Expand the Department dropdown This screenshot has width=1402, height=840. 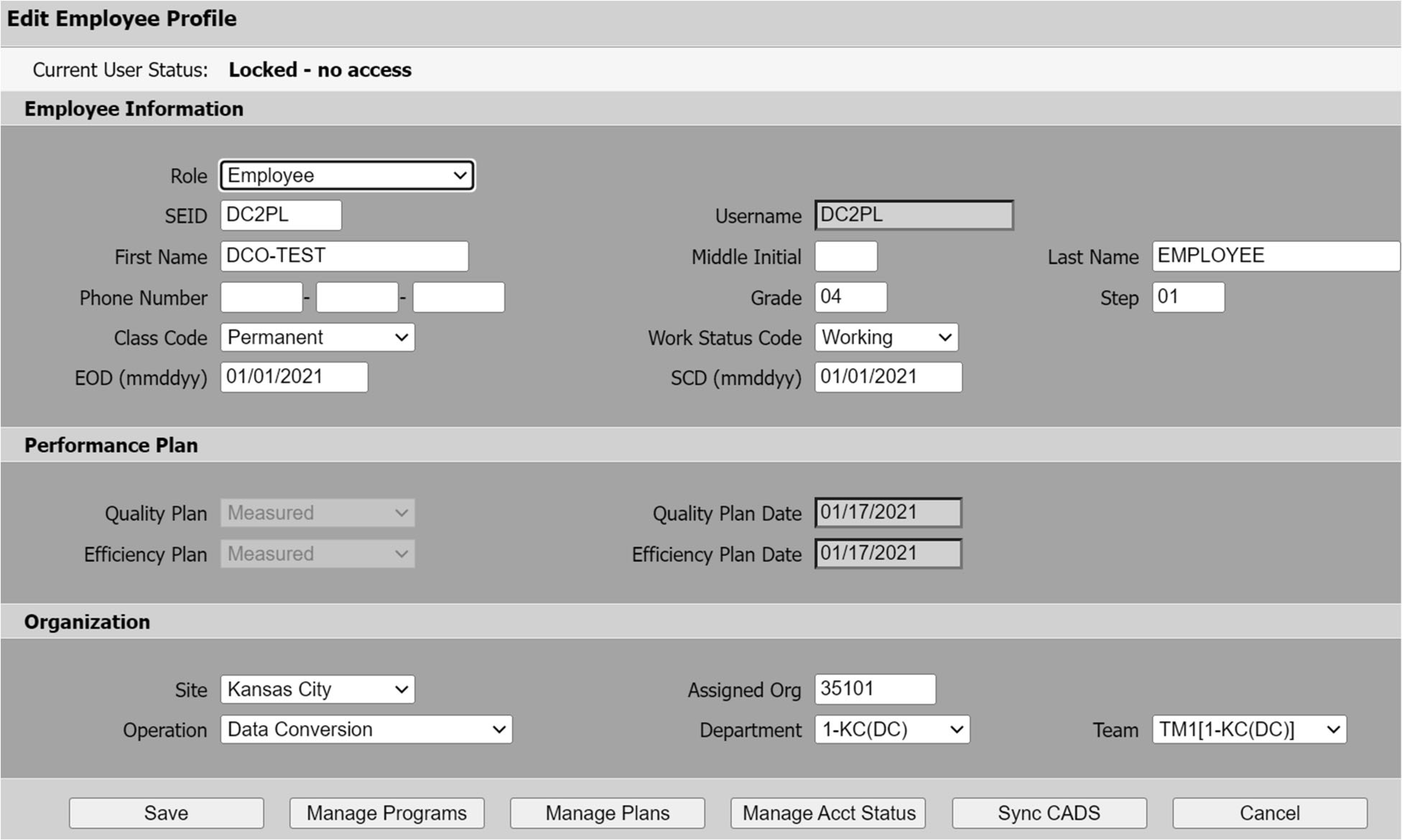[892, 730]
